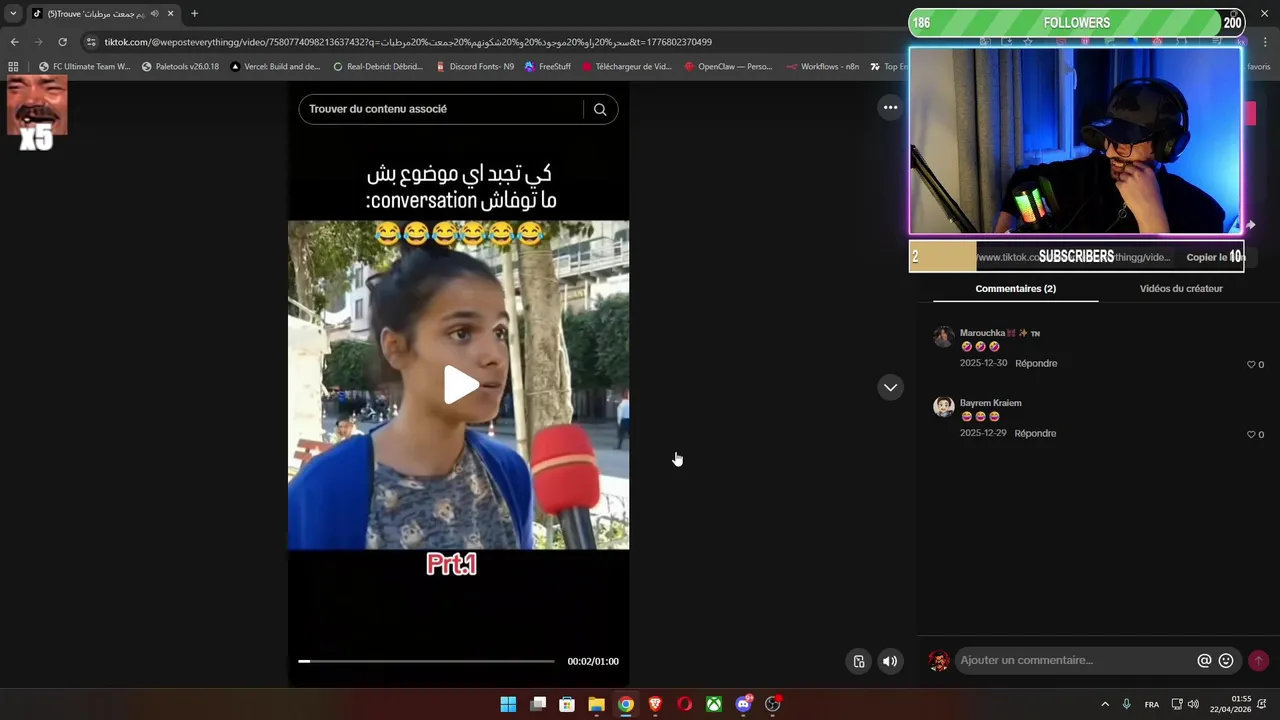Focus the Ajouter un commentaire field
1280x720 pixels.
(1075, 660)
